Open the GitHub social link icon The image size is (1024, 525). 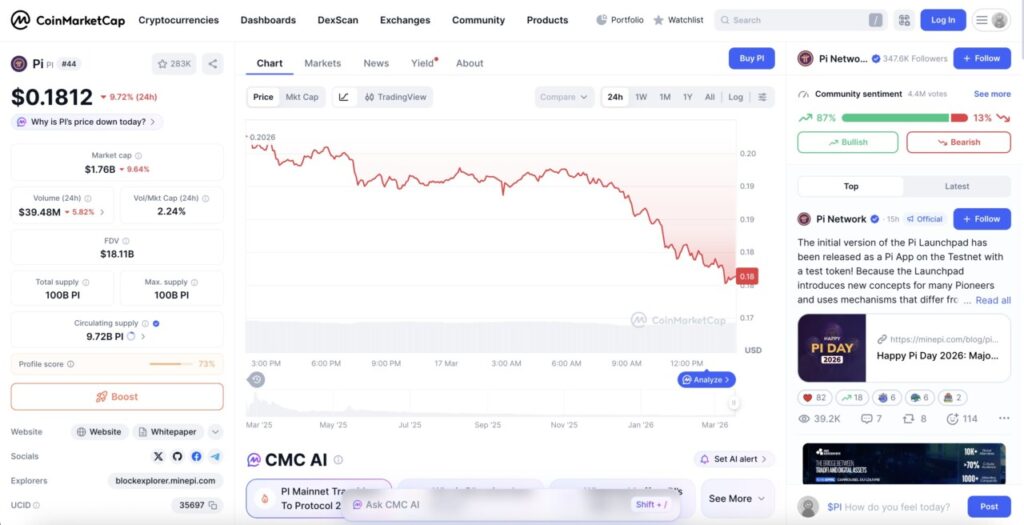[177, 456]
